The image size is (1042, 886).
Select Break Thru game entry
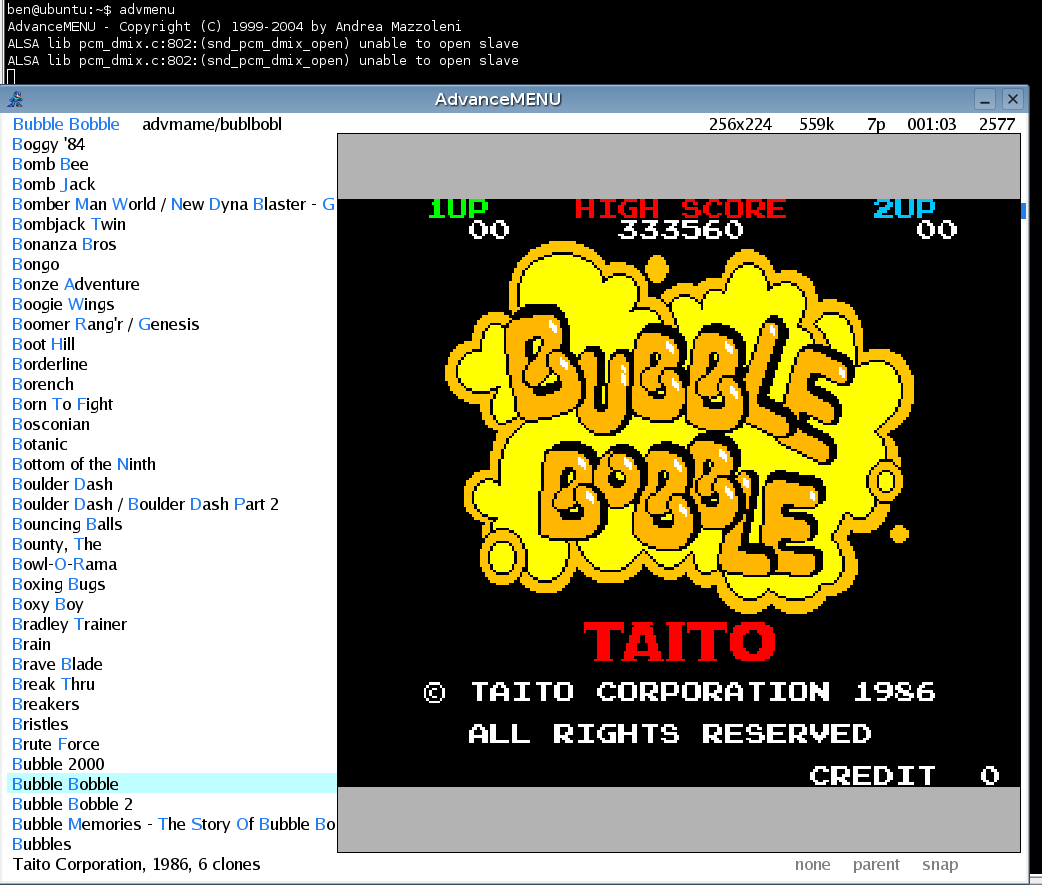(53, 683)
